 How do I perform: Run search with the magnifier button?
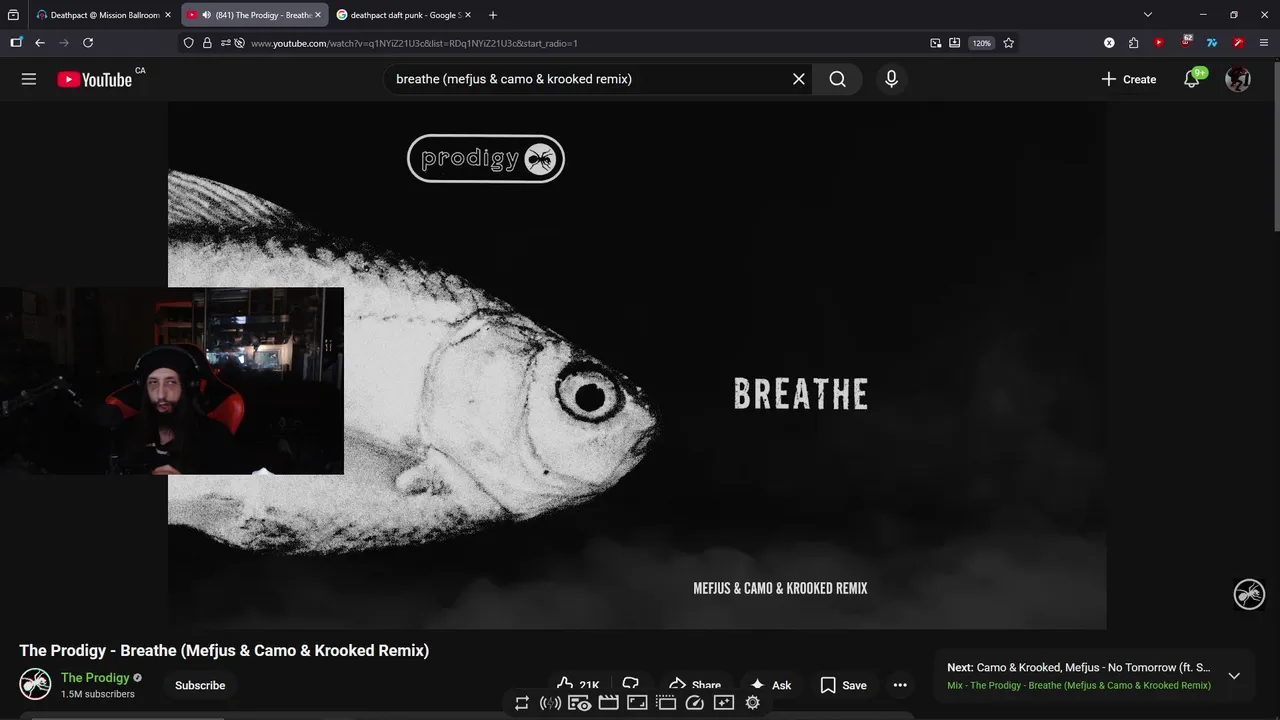tap(838, 79)
